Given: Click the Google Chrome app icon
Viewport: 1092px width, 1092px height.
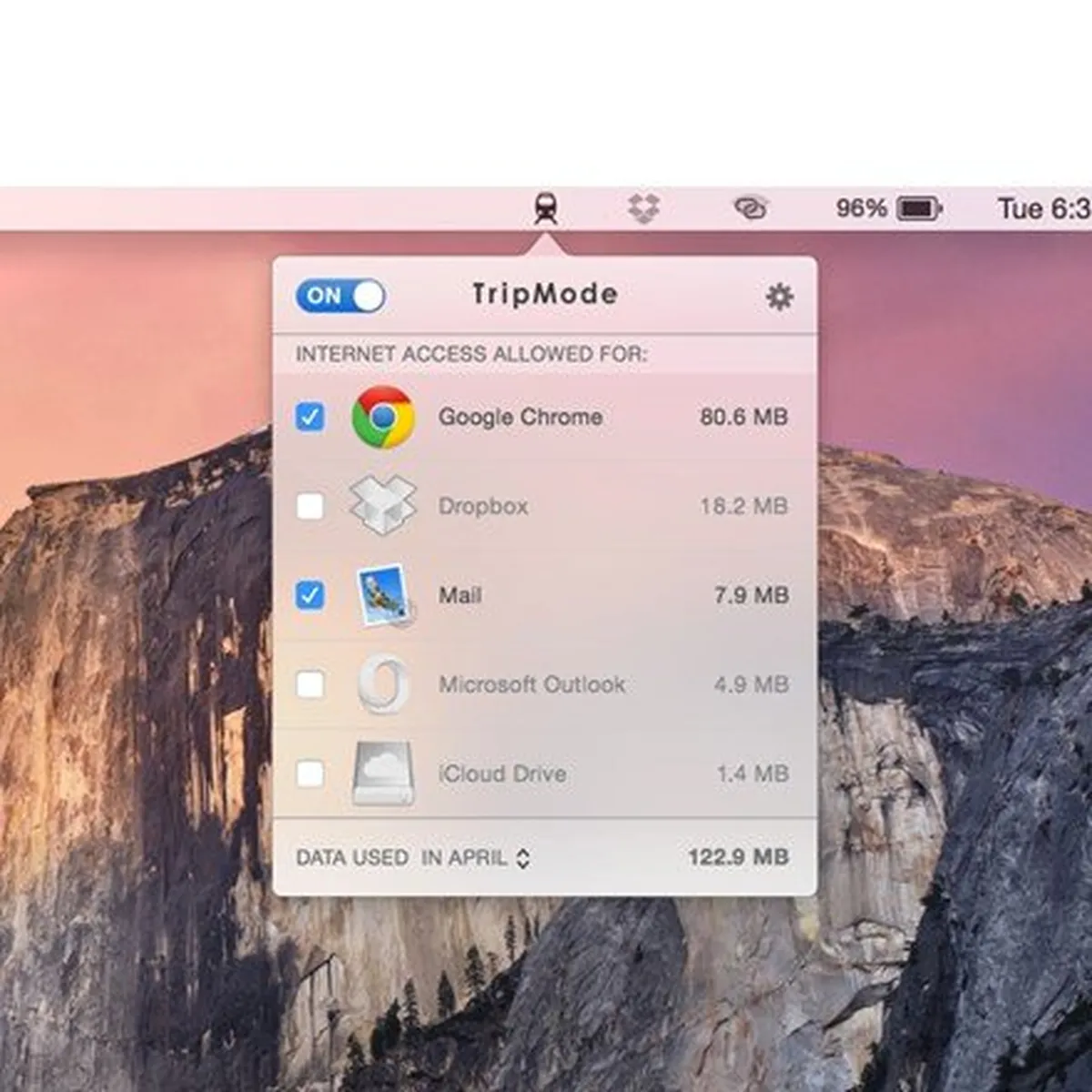Looking at the screenshot, I should click(x=383, y=417).
